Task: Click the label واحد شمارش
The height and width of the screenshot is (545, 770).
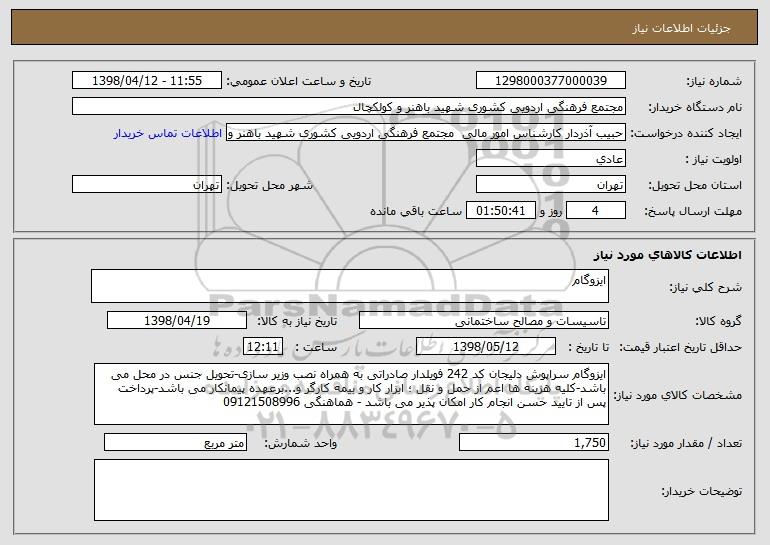Action: 301,444
